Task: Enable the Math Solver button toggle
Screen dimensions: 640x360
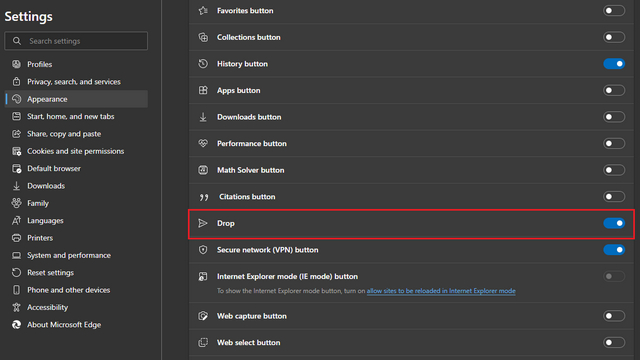Action: click(x=614, y=170)
